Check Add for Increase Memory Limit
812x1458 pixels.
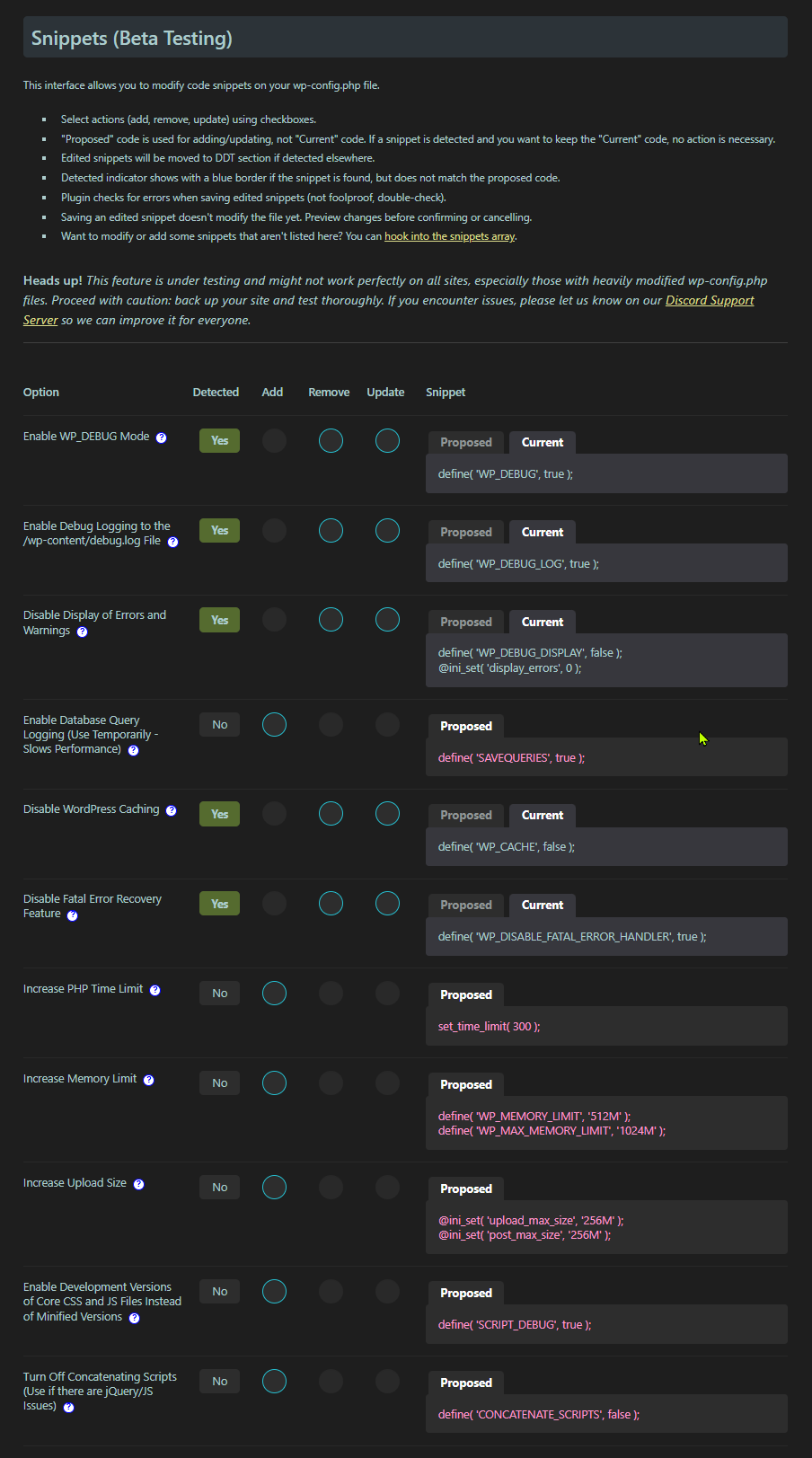pyautogui.click(x=274, y=1082)
